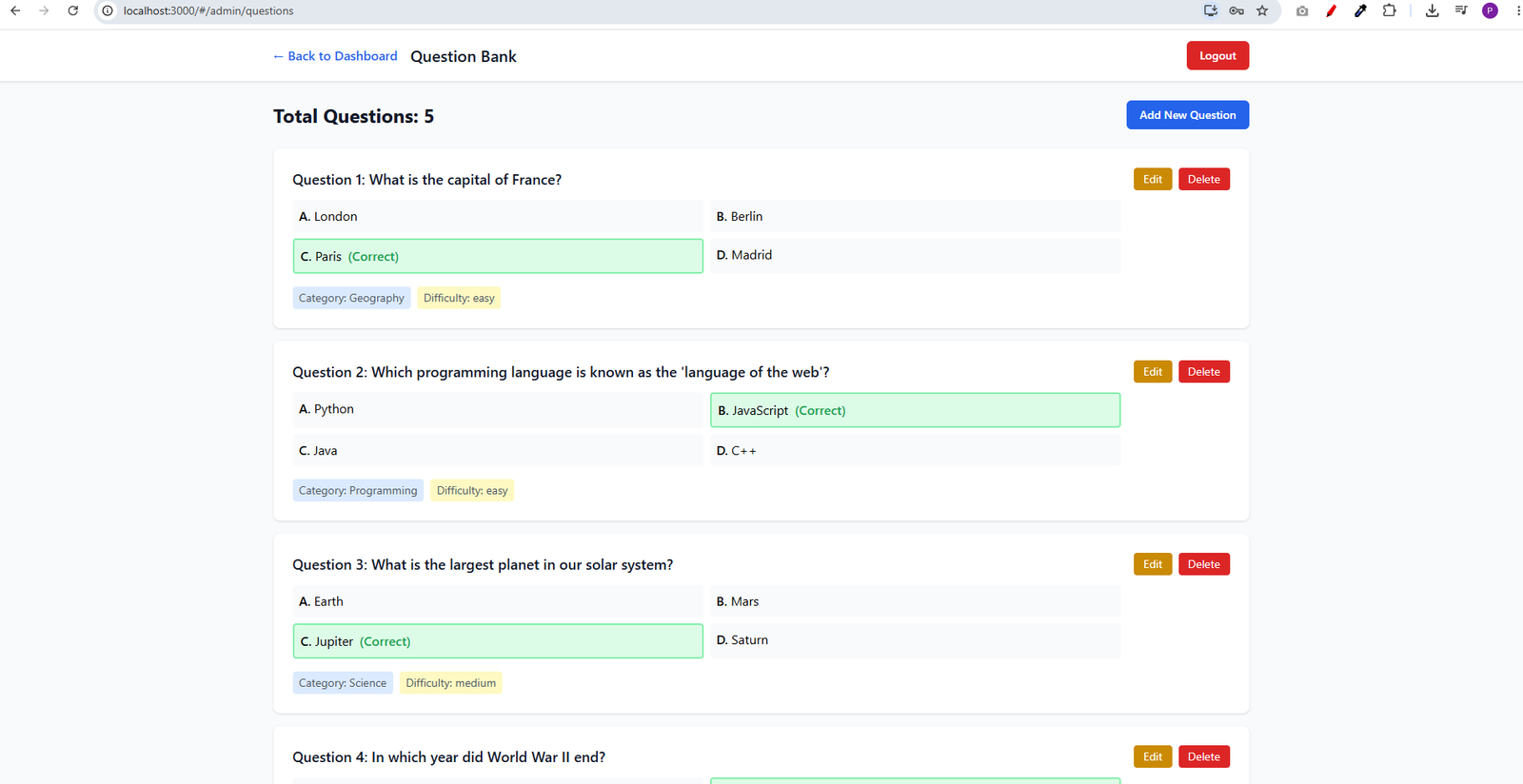The width and height of the screenshot is (1523, 784).
Task: Click the camera screenshot extension icon
Action: click(1302, 10)
